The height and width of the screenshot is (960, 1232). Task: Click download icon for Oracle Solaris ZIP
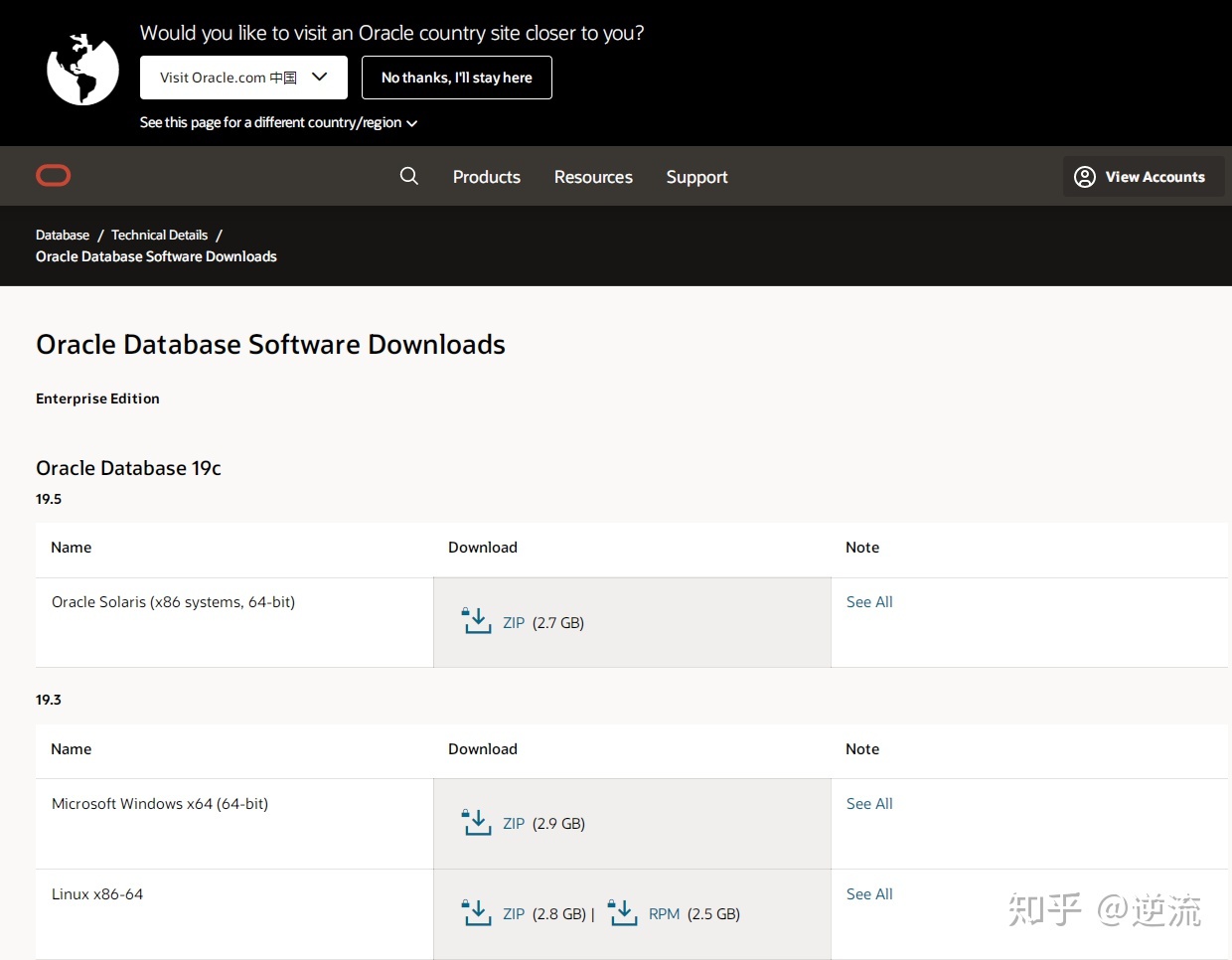click(477, 621)
